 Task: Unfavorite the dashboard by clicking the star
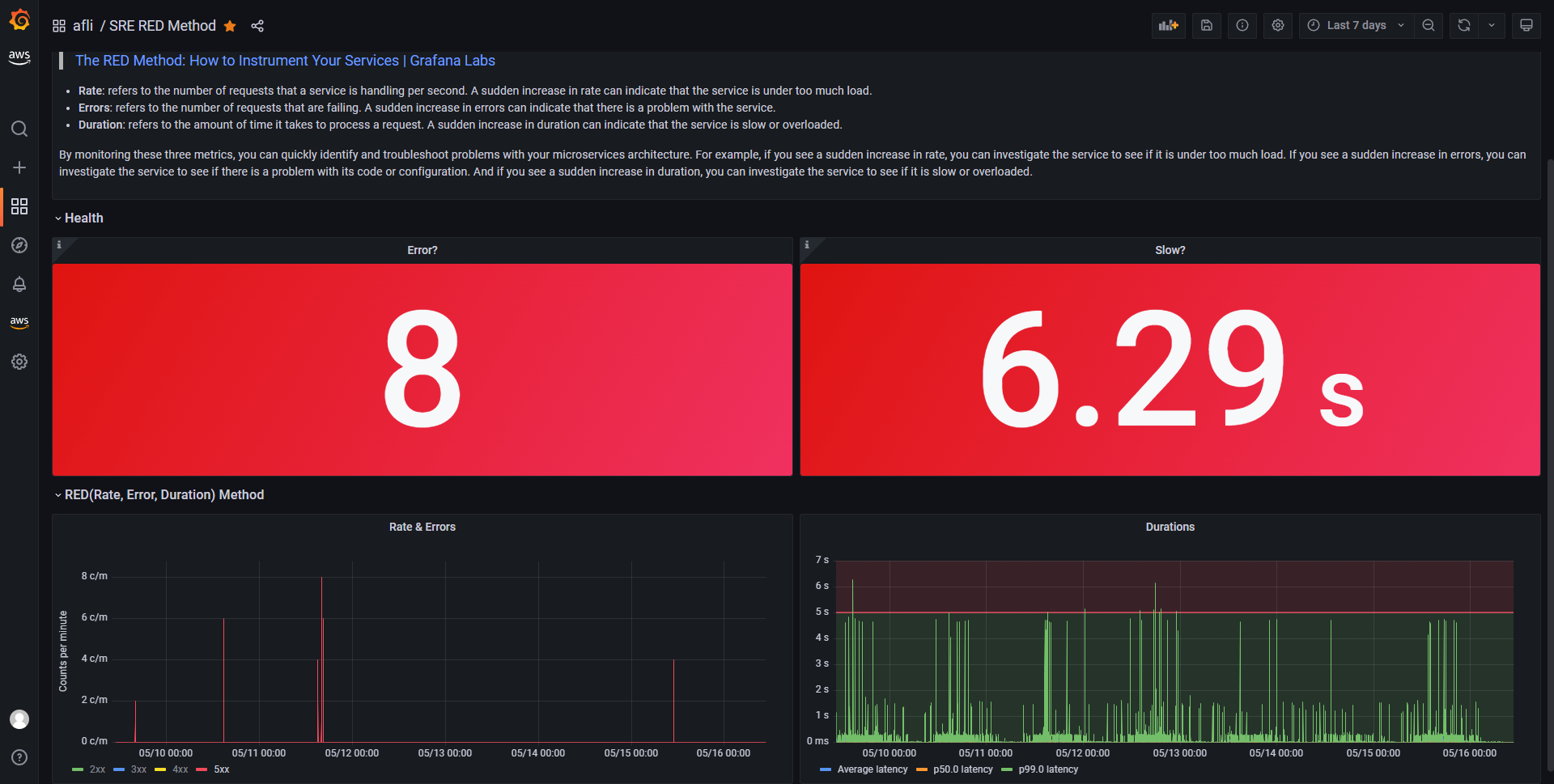pos(230,26)
